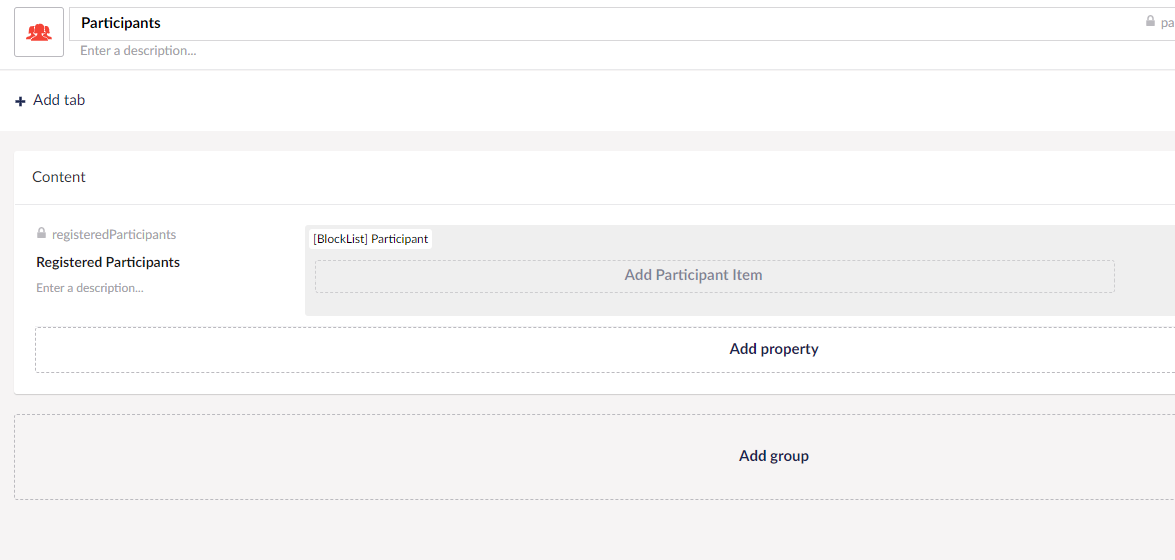Viewport: 1175px width, 560px height.
Task: Click the Add group button
Action: coord(594,457)
